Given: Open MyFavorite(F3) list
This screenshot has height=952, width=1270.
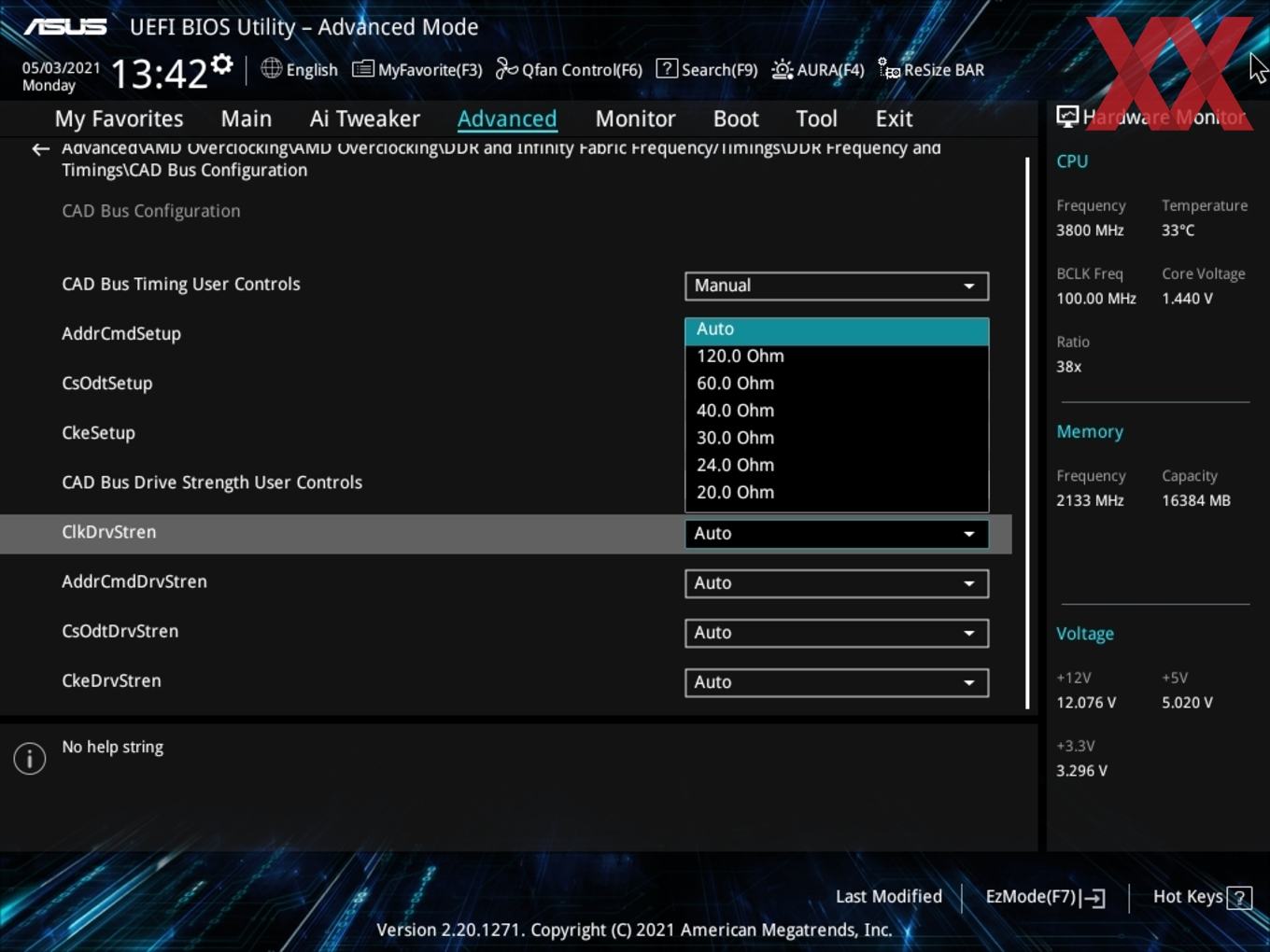Looking at the screenshot, I should (417, 70).
